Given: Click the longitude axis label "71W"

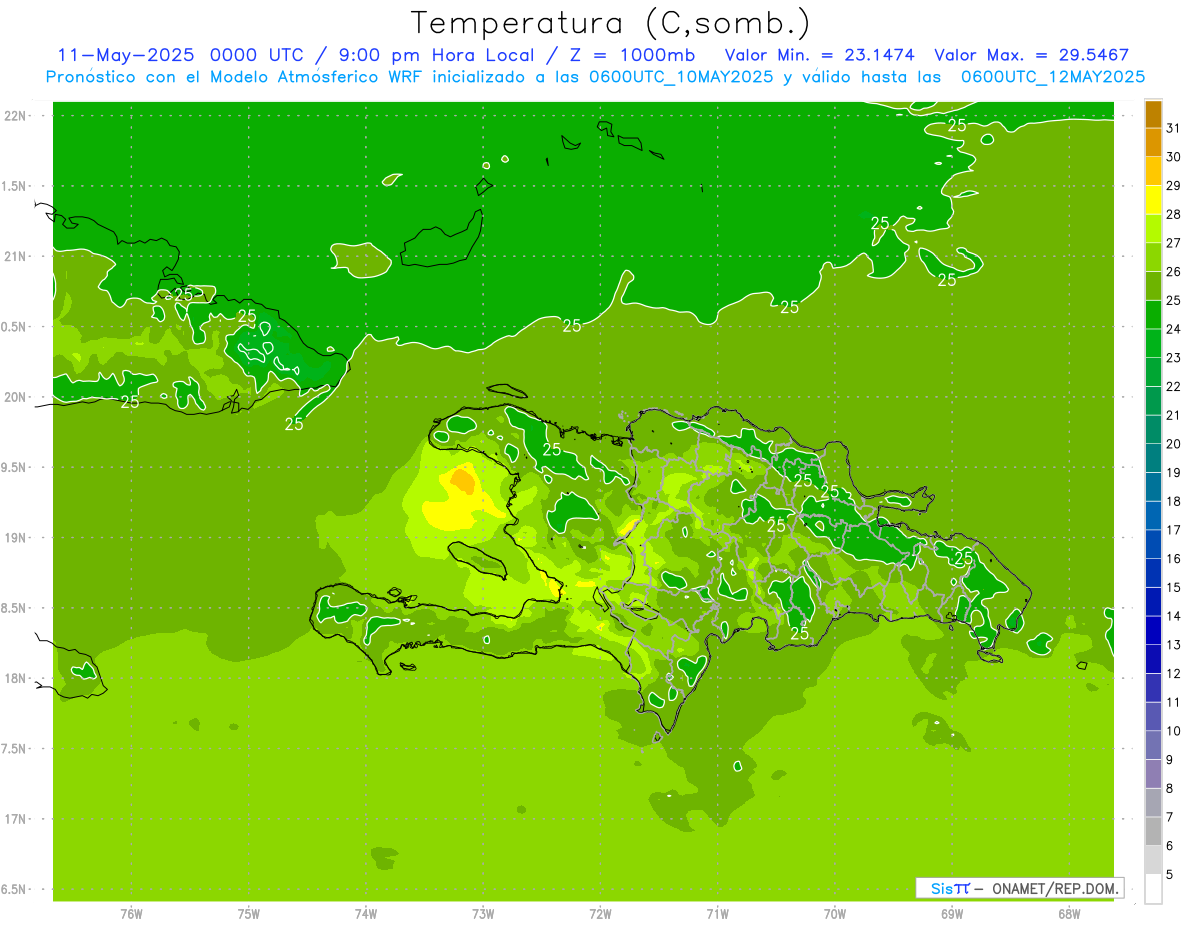Looking at the screenshot, I should pyautogui.click(x=717, y=914).
